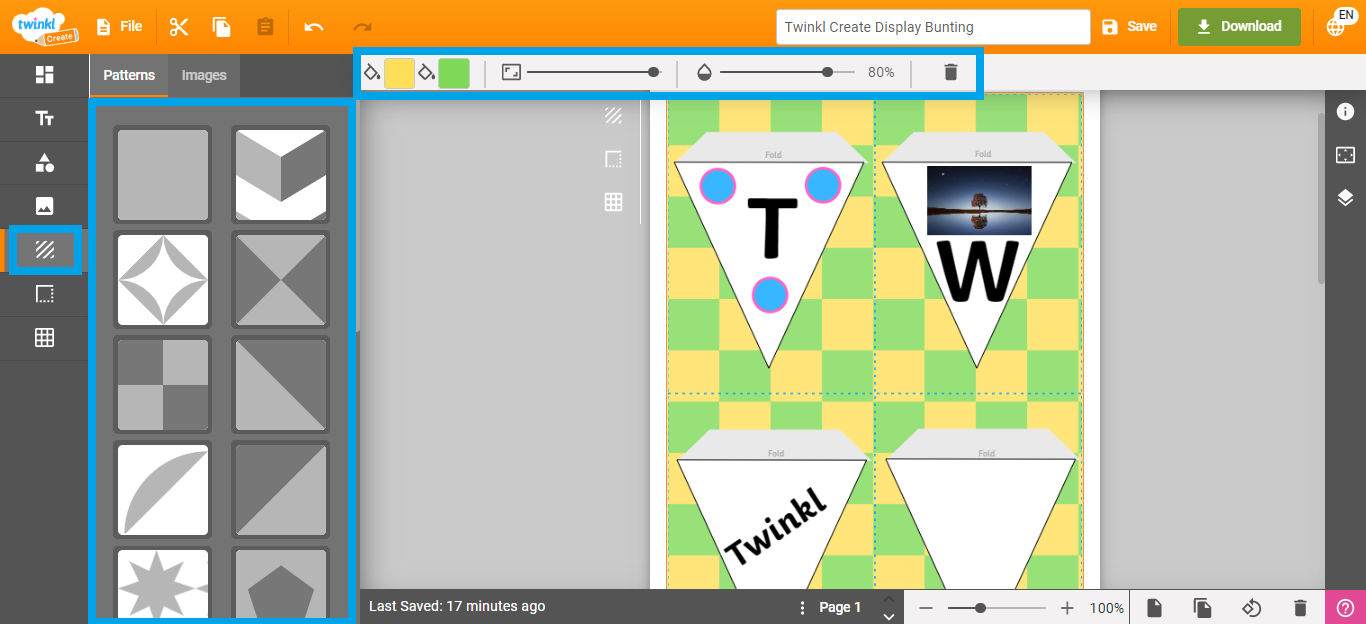Open the three-dot menu beside Page 1
The height and width of the screenshot is (624, 1366).
pos(801,607)
